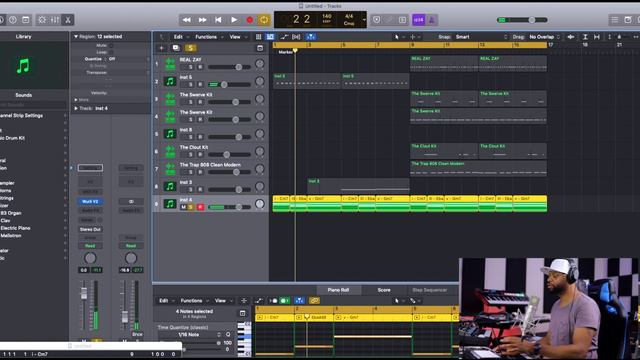The image size is (640, 360).
Task: Collapse the Region 12 selected disclosure triangle
Action: 76,36
